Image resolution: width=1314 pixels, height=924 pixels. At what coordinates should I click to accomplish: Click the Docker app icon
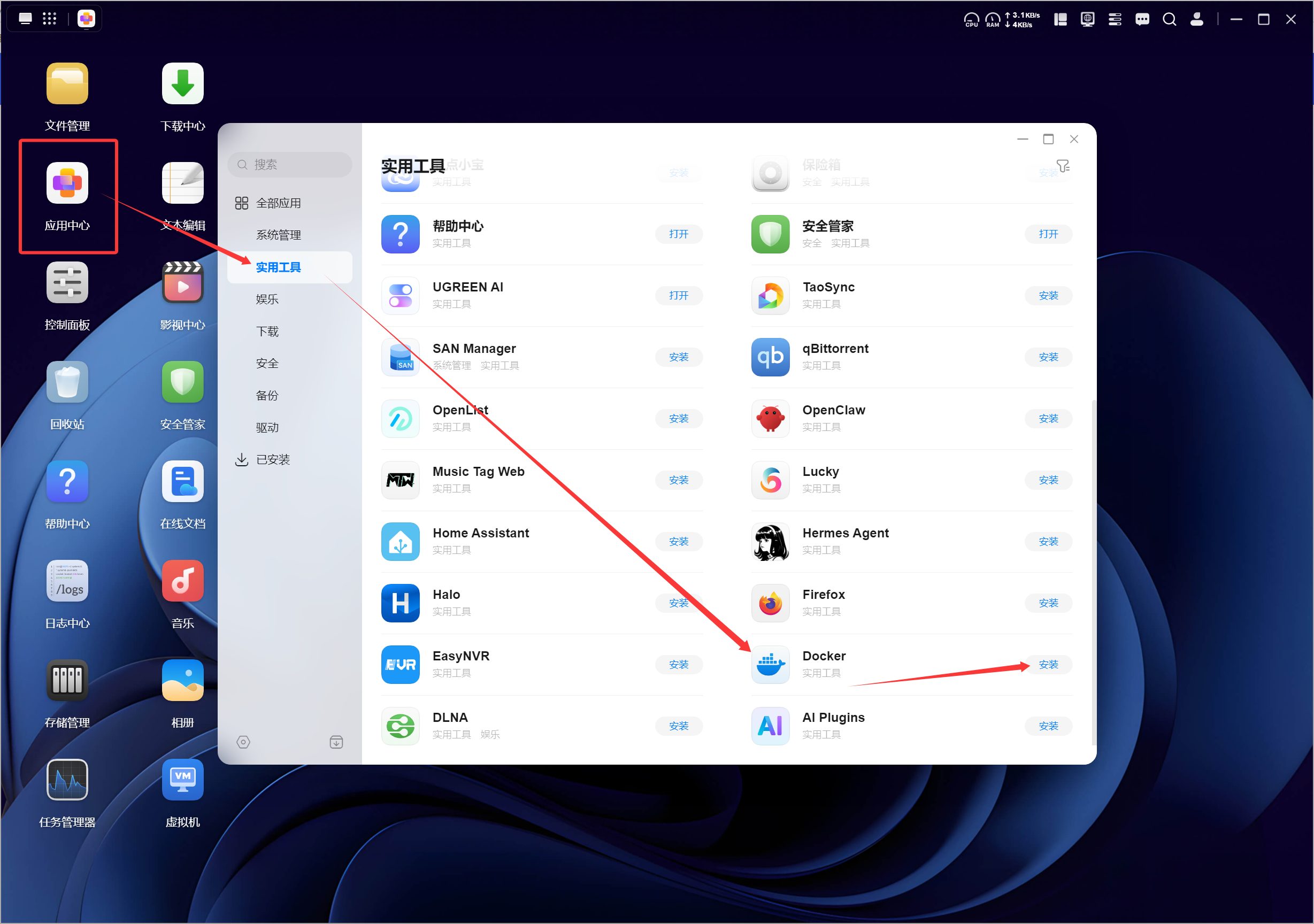(770, 665)
